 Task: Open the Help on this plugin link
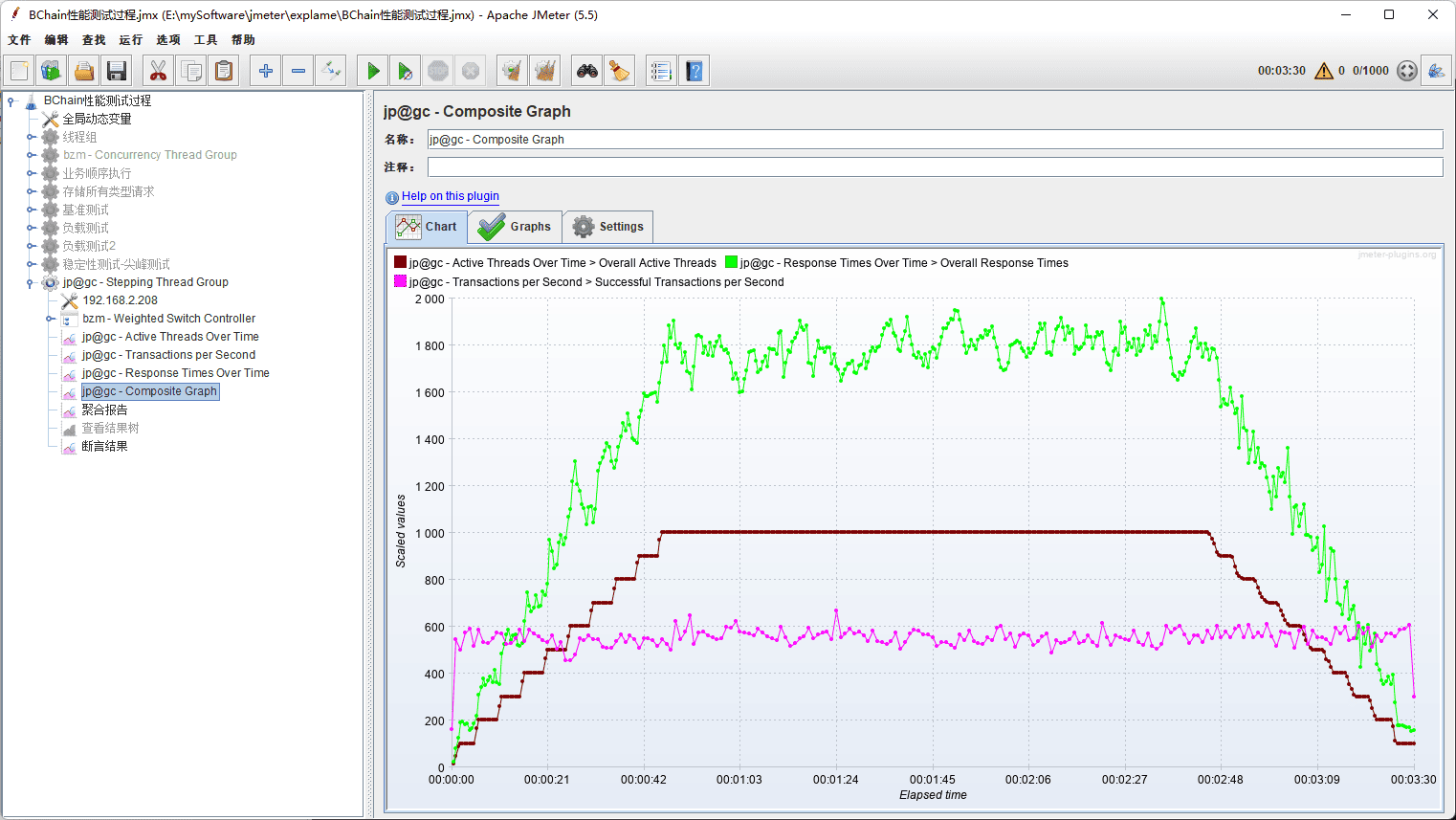[450, 196]
